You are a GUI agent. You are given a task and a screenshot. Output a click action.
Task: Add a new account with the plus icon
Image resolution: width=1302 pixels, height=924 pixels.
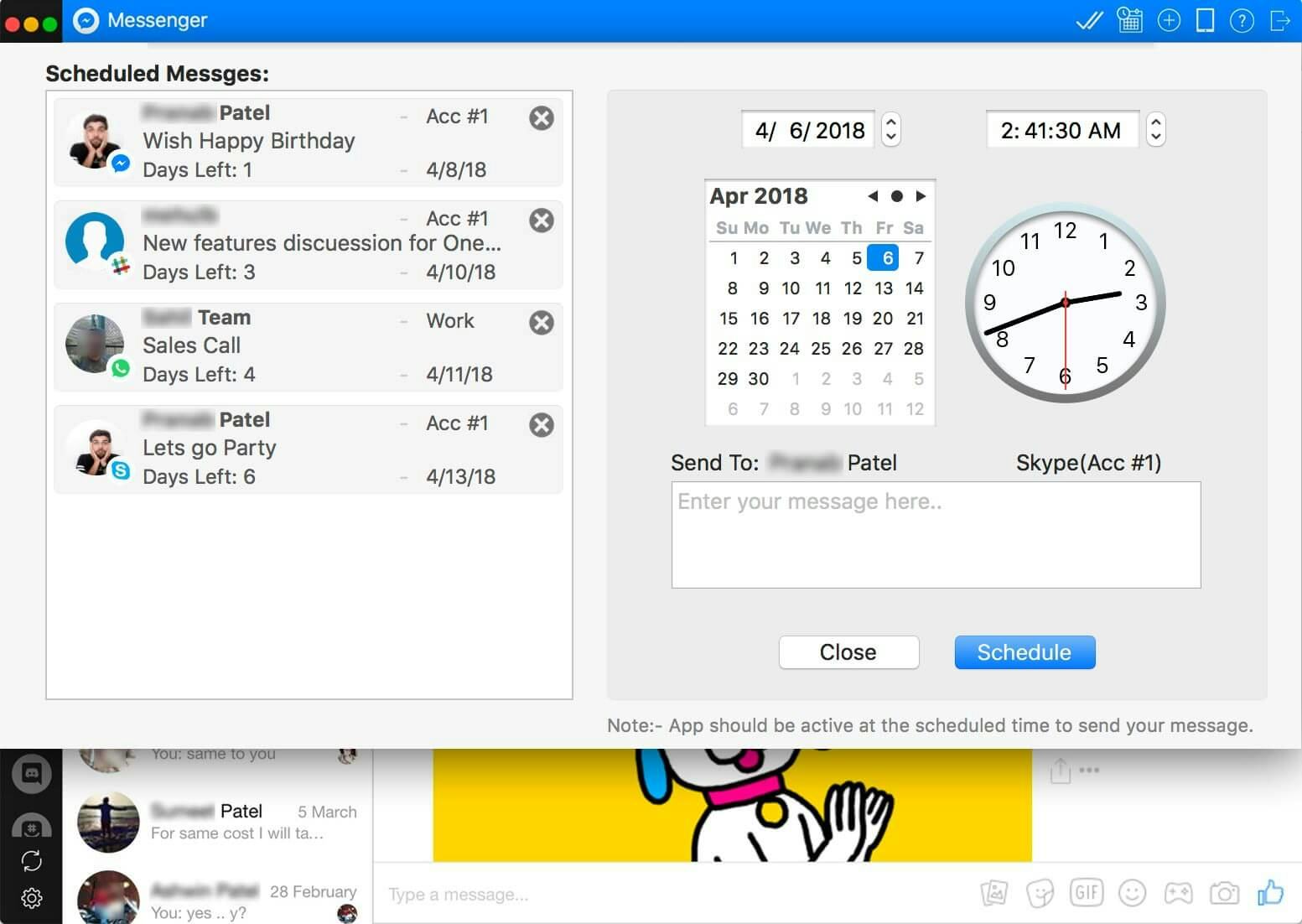[1168, 19]
